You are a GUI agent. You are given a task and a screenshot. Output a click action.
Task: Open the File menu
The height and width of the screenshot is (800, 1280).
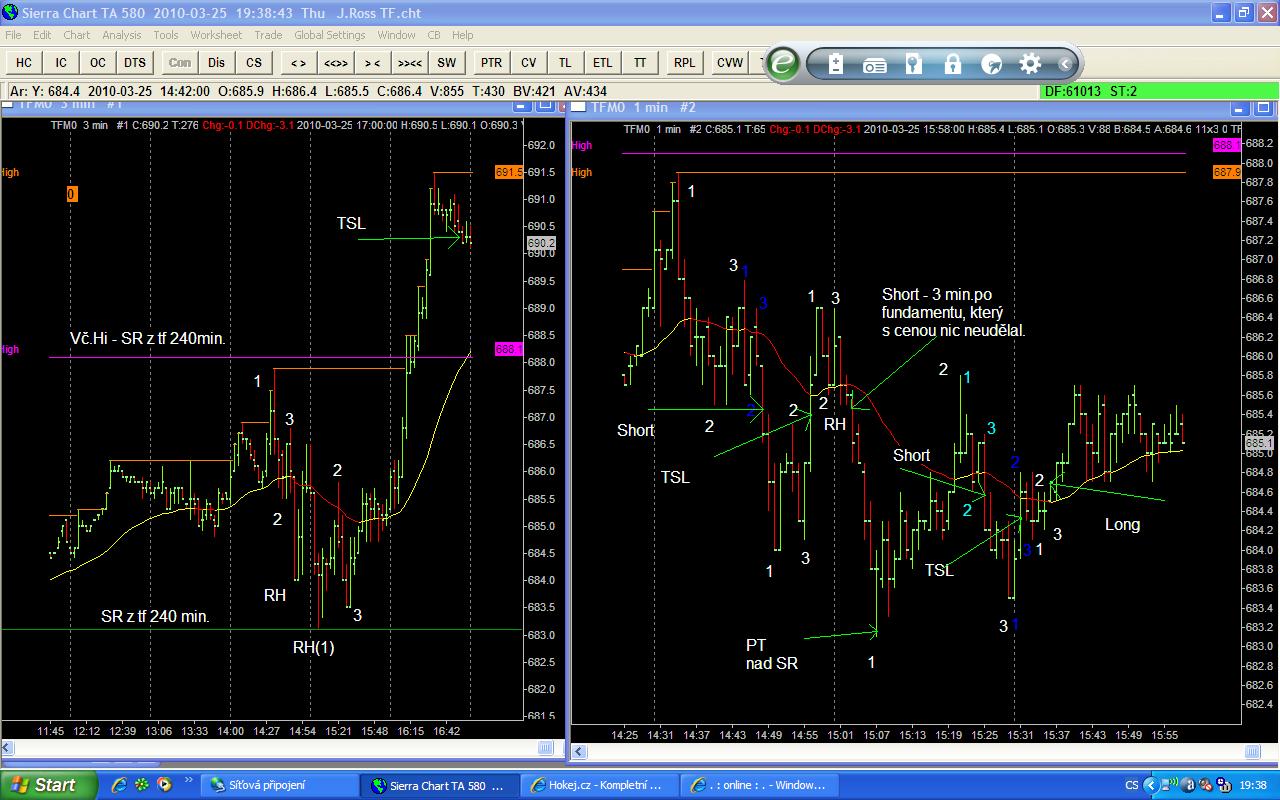(13, 35)
